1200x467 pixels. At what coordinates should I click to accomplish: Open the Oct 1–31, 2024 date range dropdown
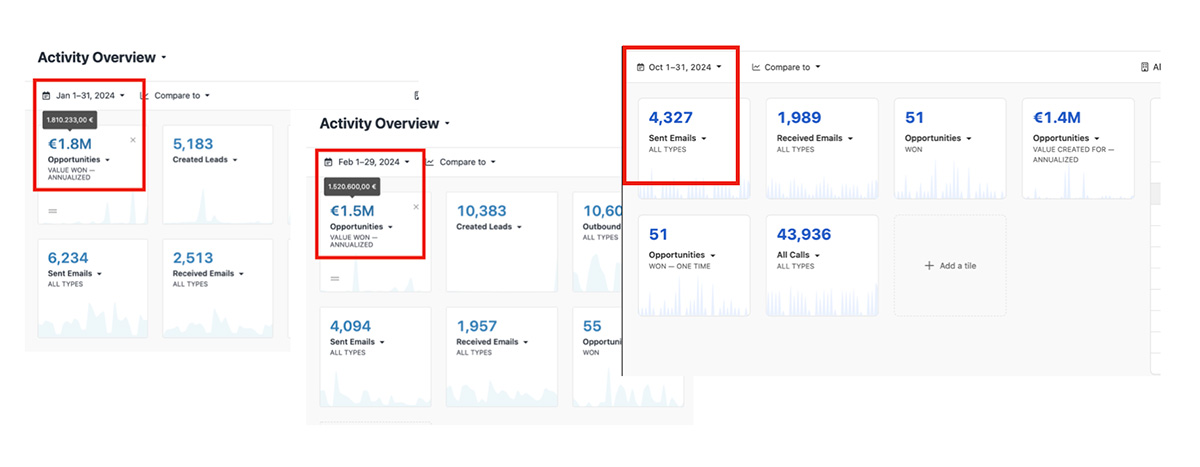(x=685, y=67)
